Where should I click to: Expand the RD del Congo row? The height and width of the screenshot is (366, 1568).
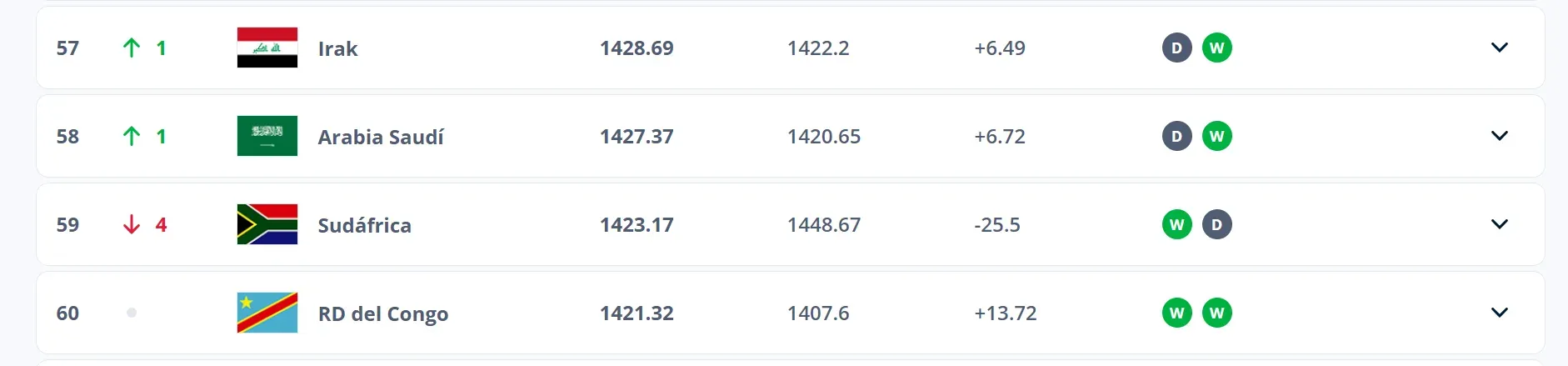coord(1499,313)
